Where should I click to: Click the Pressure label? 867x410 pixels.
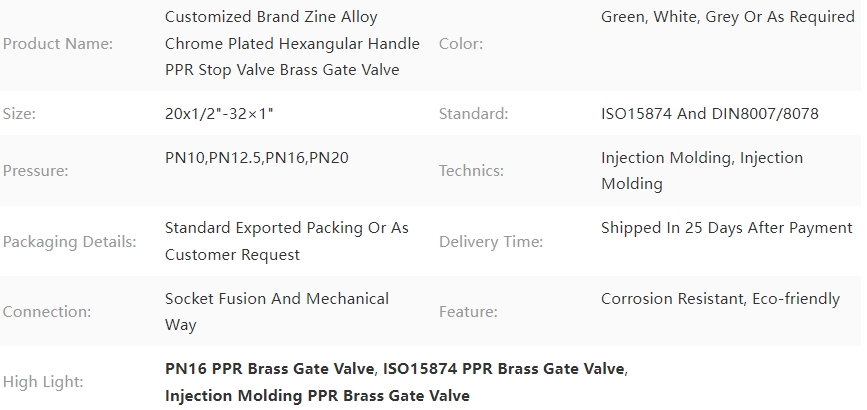pyautogui.click(x=35, y=170)
